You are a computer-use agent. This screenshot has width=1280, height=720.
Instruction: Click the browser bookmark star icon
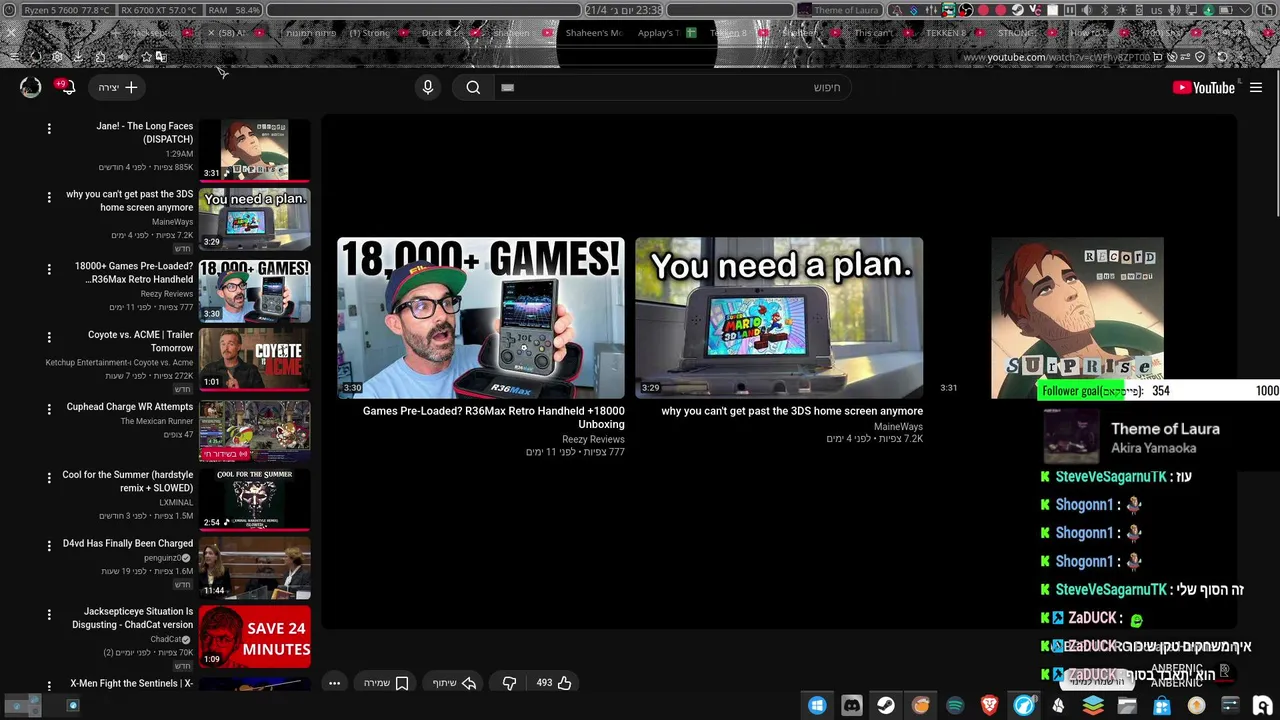(x=146, y=57)
